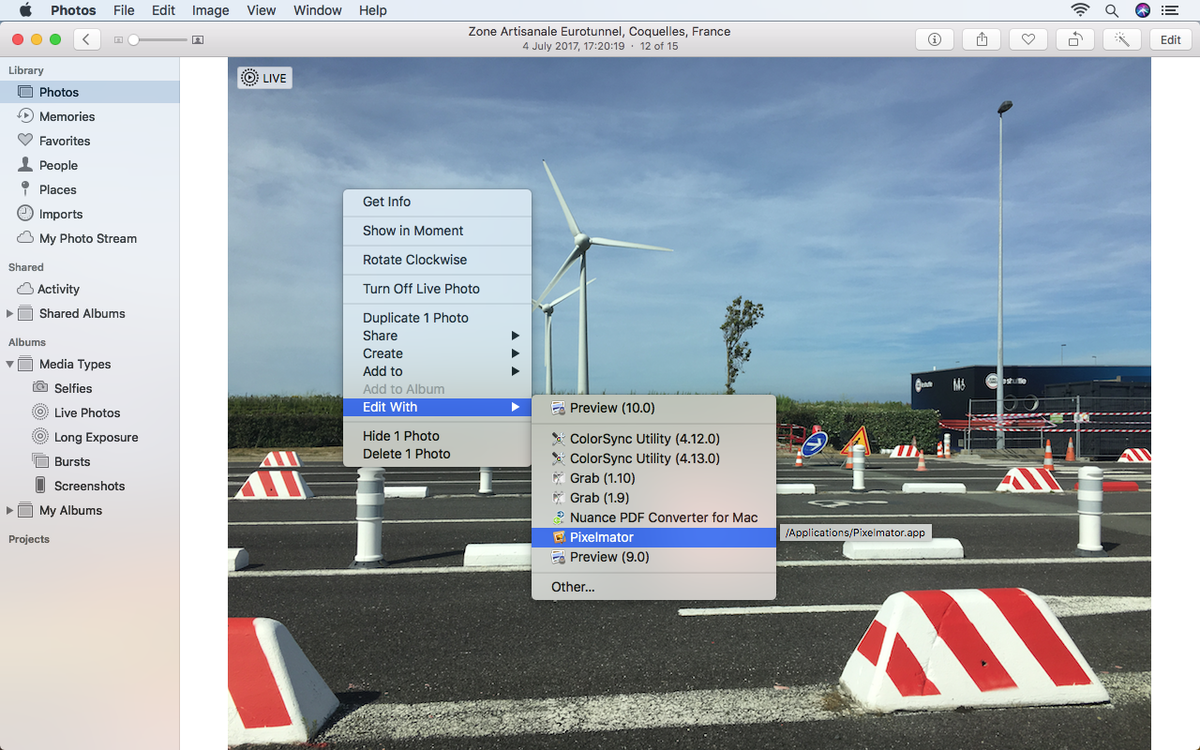Go back using the chevron arrow
The width and height of the screenshot is (1200, 750).
coord(86,39)
